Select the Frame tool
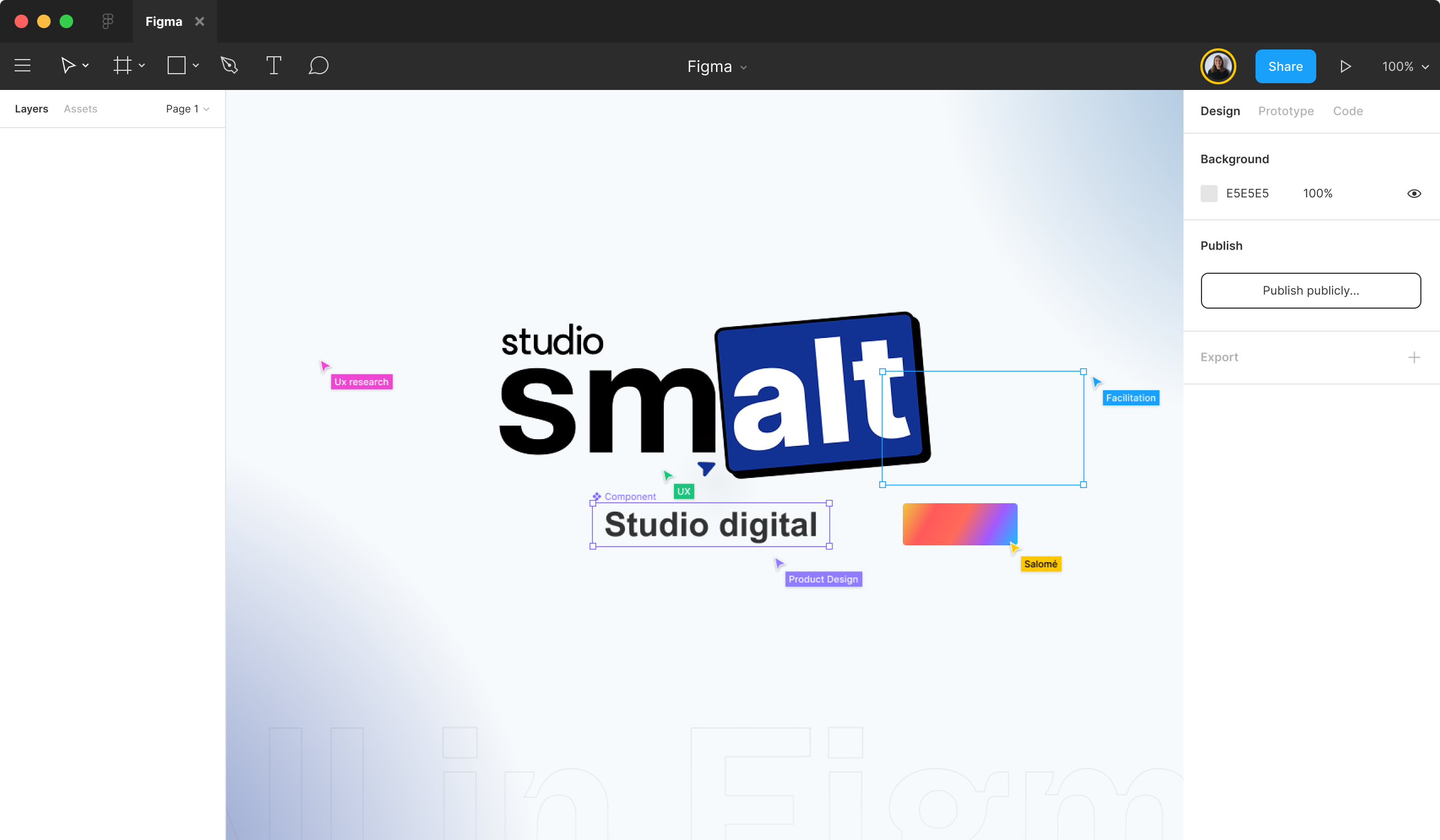 tap(122, 66)
